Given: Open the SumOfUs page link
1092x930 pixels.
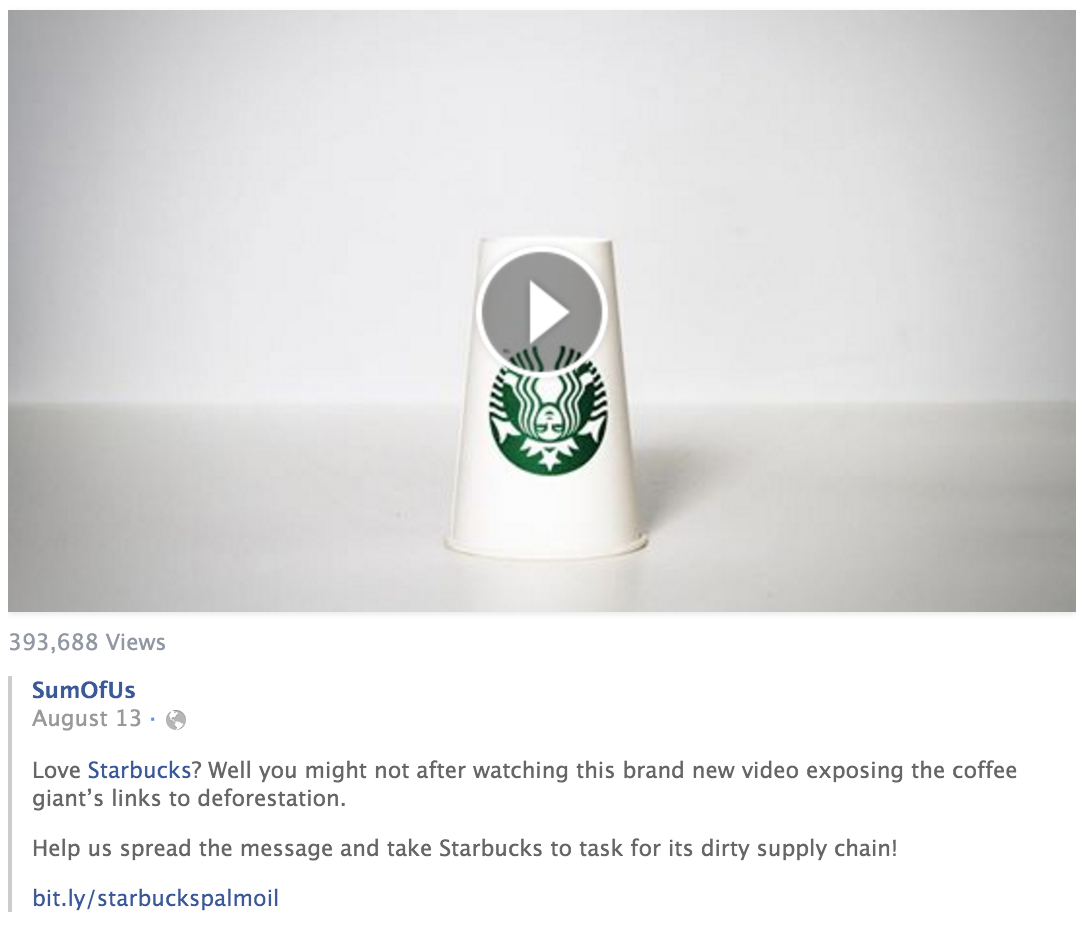Looking at the screenshot, I should 84,690.
